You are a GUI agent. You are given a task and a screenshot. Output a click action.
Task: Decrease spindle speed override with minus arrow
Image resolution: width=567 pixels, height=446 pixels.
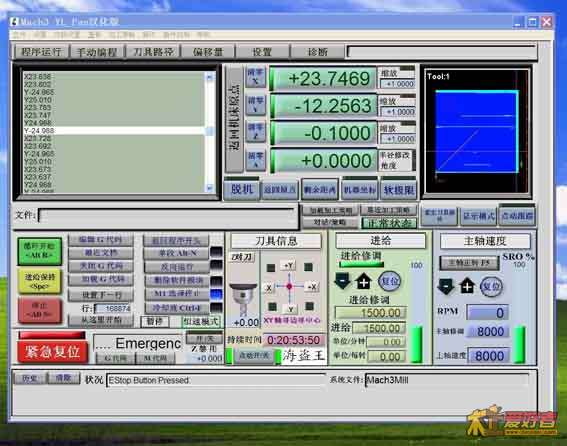click(446, 286)
